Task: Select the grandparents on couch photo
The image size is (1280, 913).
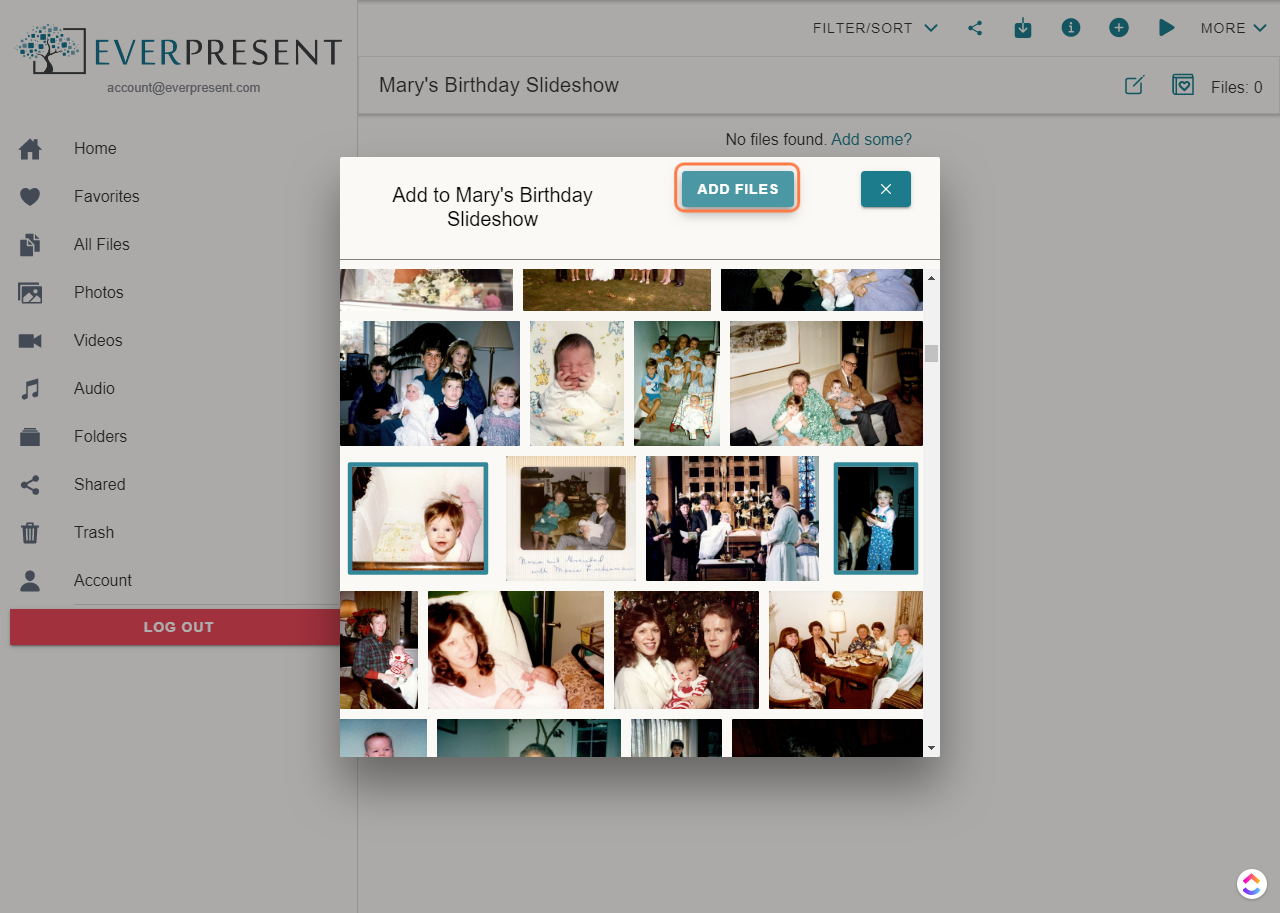Action: (826, 383)
